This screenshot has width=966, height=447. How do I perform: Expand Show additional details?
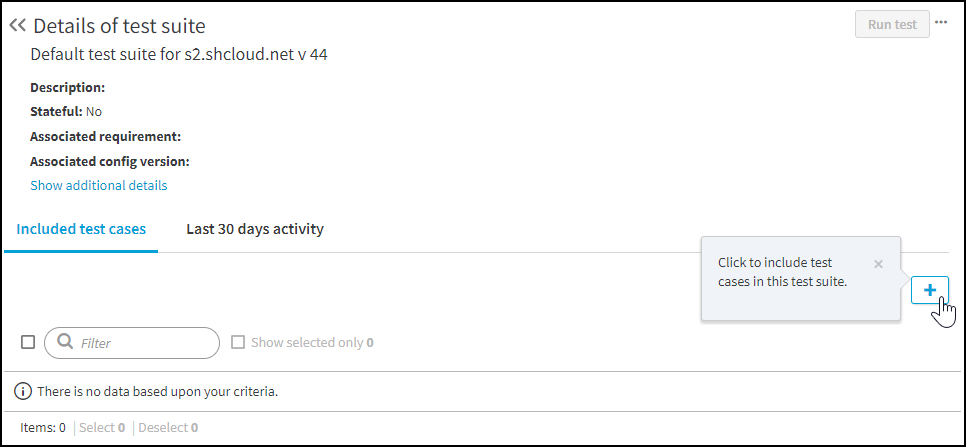pos(99,185)
